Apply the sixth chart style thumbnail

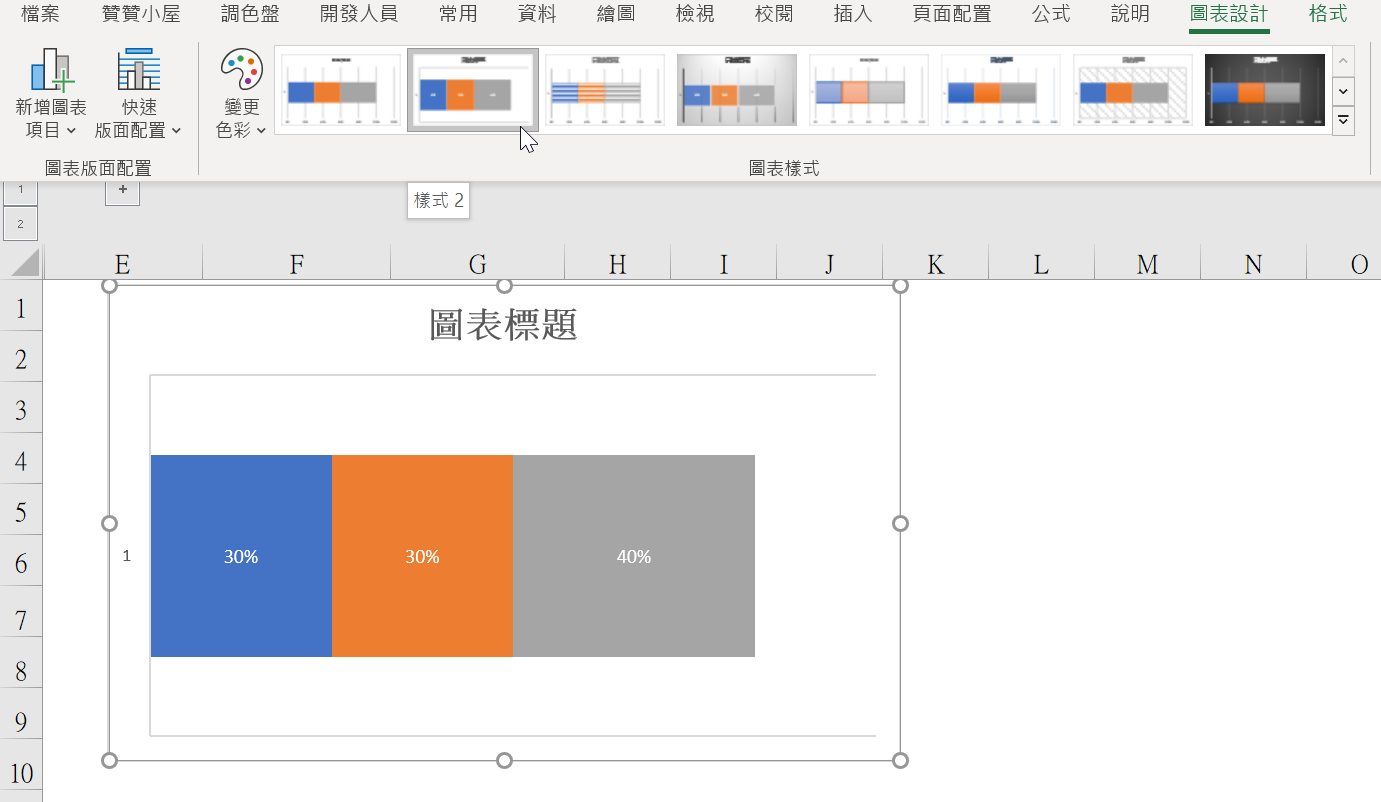click(1001, 90)
